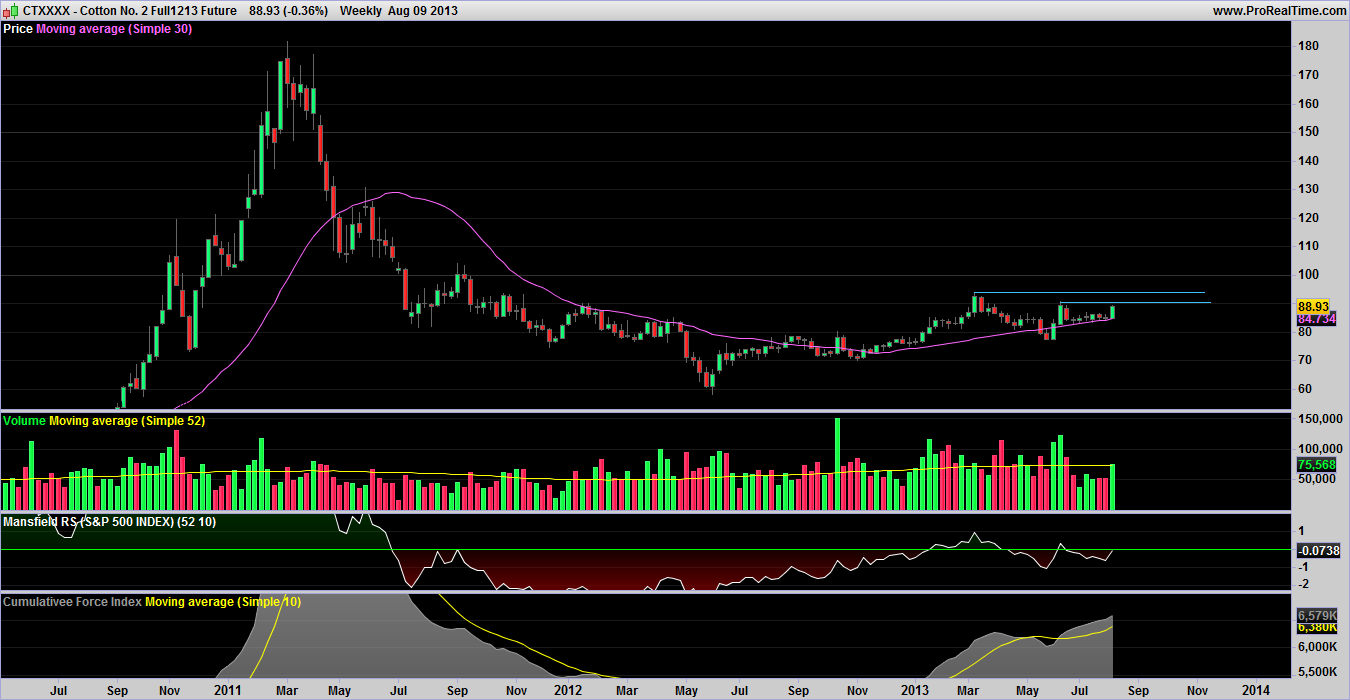Screen dimensions: 1350x700
Task: Select the Volume indicator label
Action: [x=24, y=421]
